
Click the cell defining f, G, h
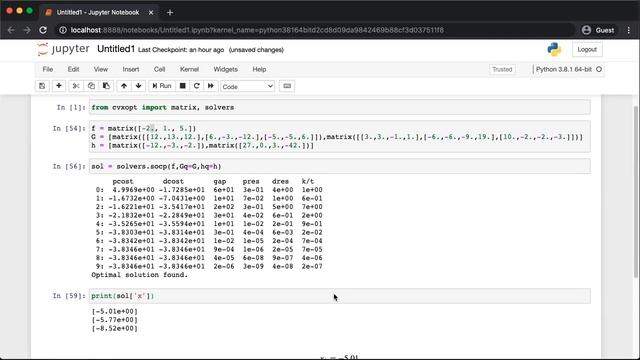(340, 137)
